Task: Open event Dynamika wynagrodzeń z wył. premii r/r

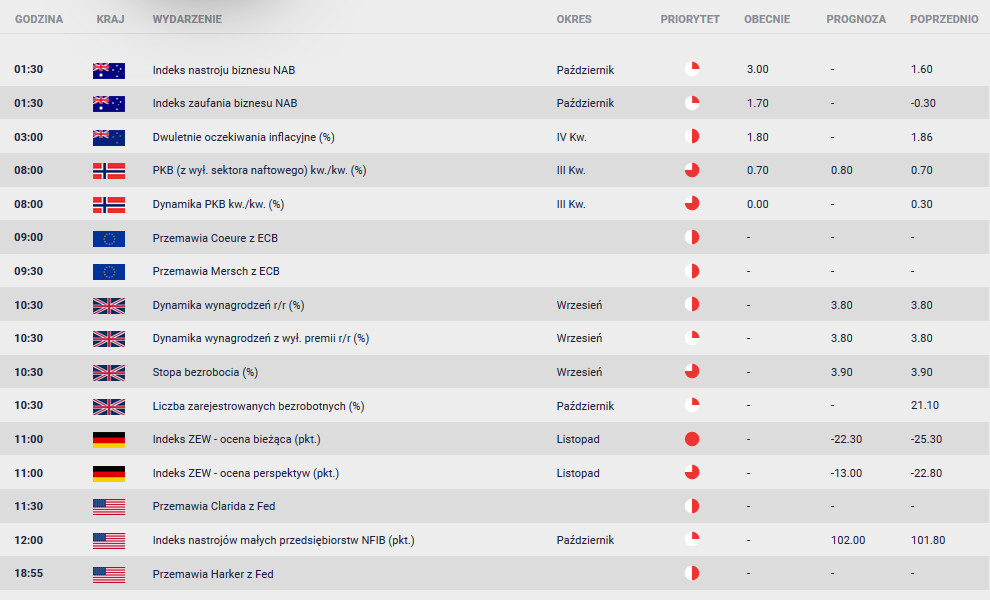Action: pos(261,339)
